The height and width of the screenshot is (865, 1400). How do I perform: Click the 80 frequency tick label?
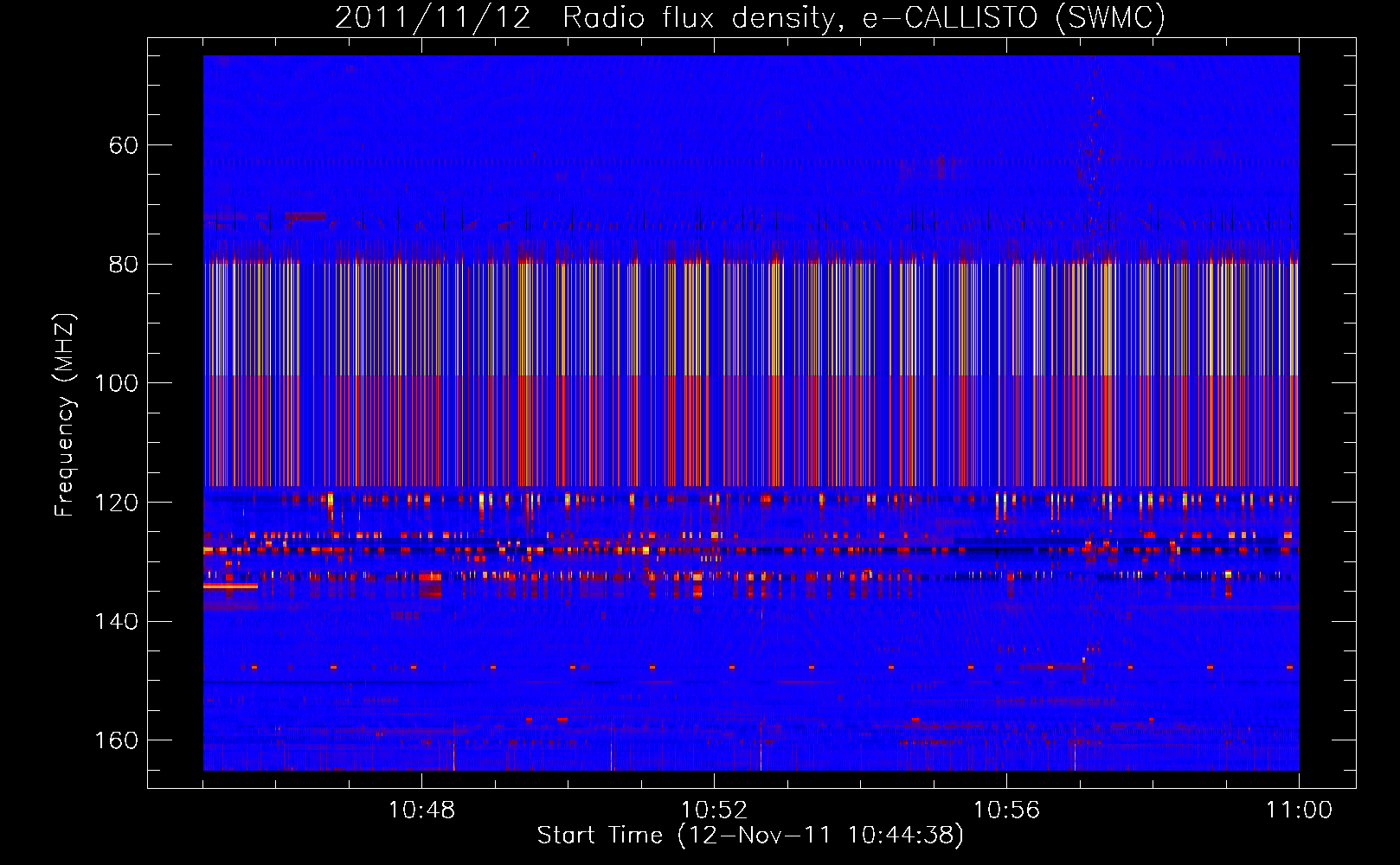coord(123,265)
